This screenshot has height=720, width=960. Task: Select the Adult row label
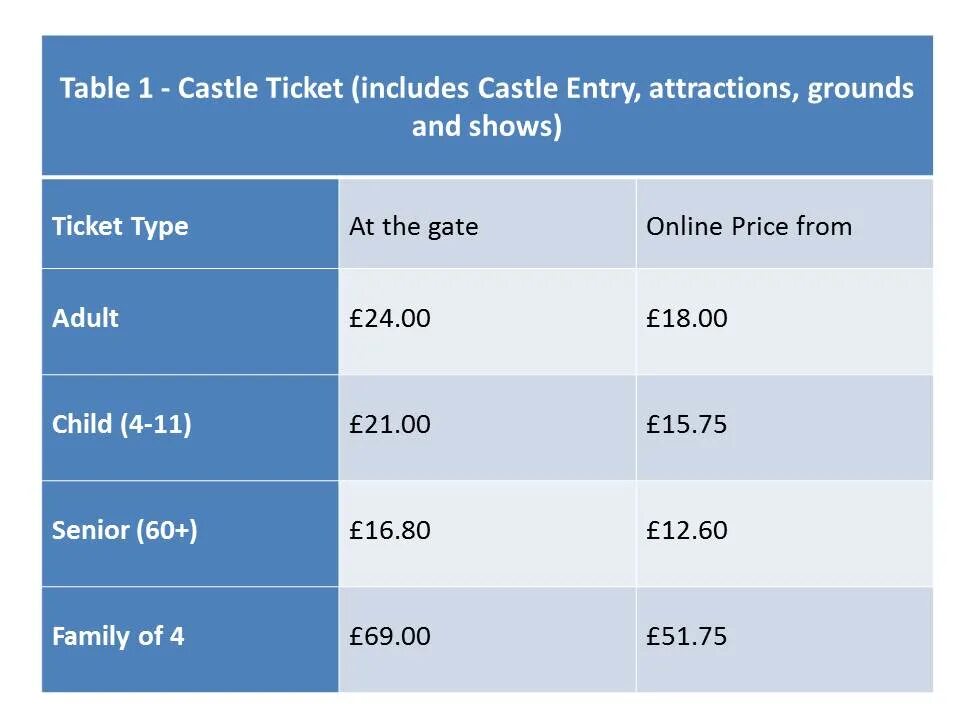tap(85, 318)
